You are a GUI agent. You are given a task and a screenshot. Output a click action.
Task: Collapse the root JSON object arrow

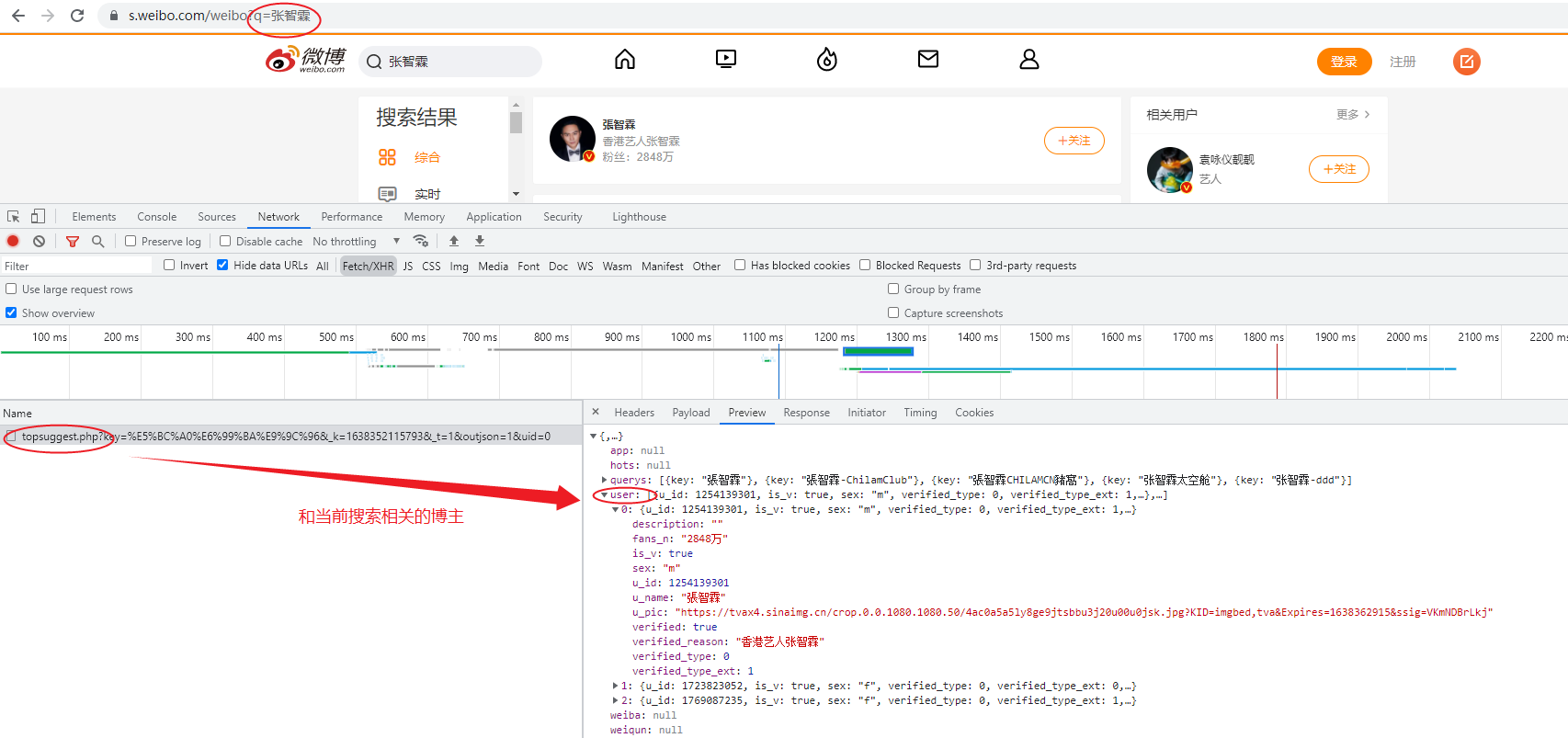(594, 437)
